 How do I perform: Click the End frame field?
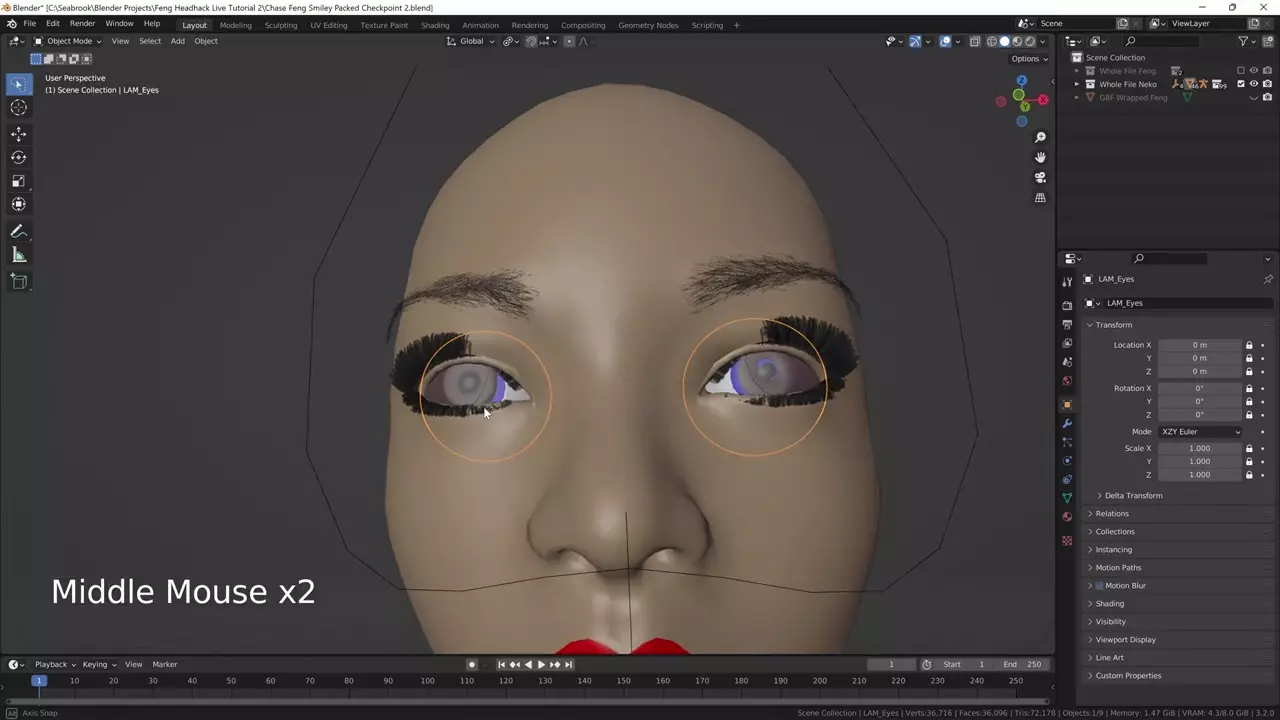[1024, 664]
